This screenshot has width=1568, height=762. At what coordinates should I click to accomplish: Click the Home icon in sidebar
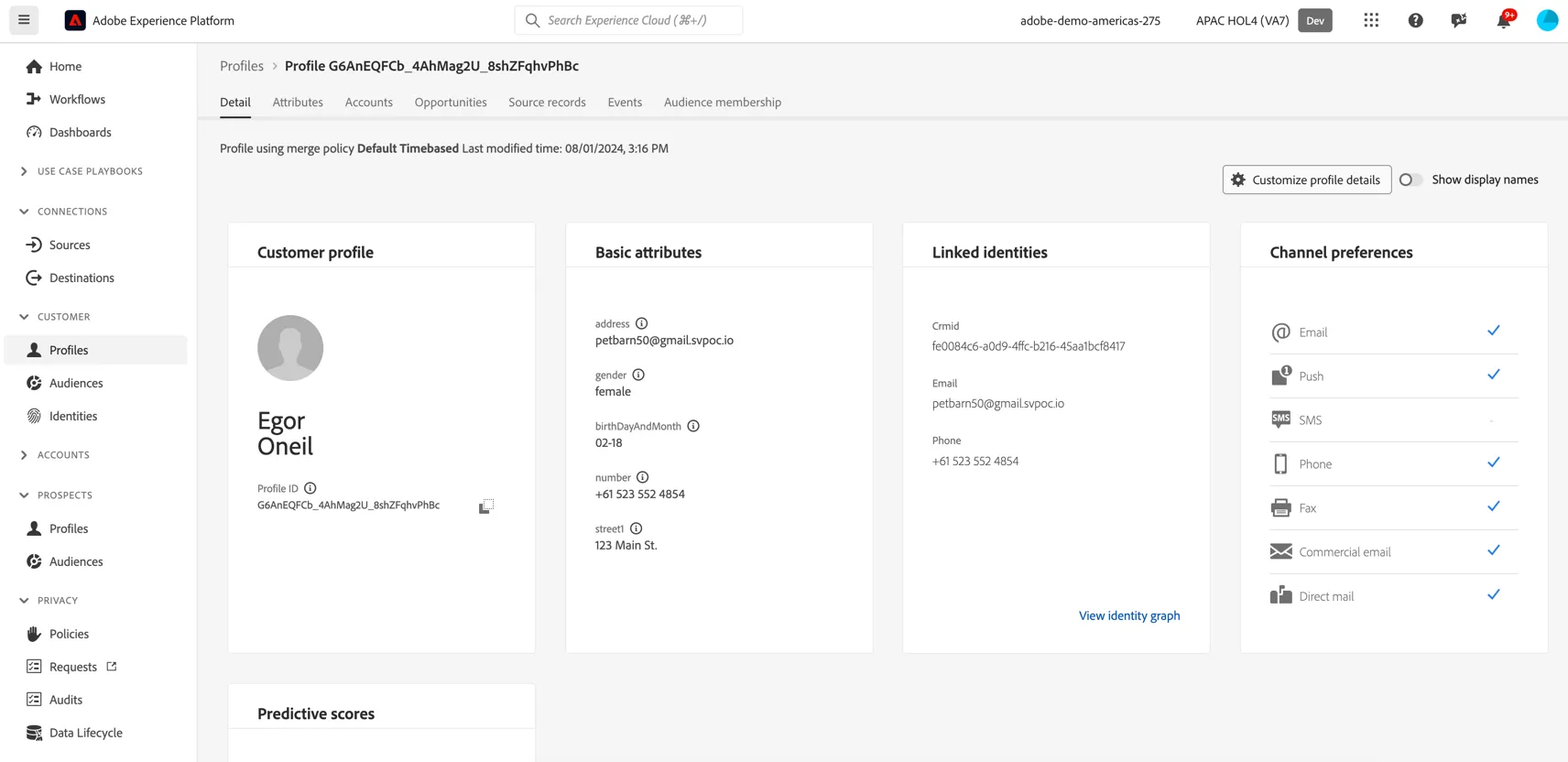[34, 66]
